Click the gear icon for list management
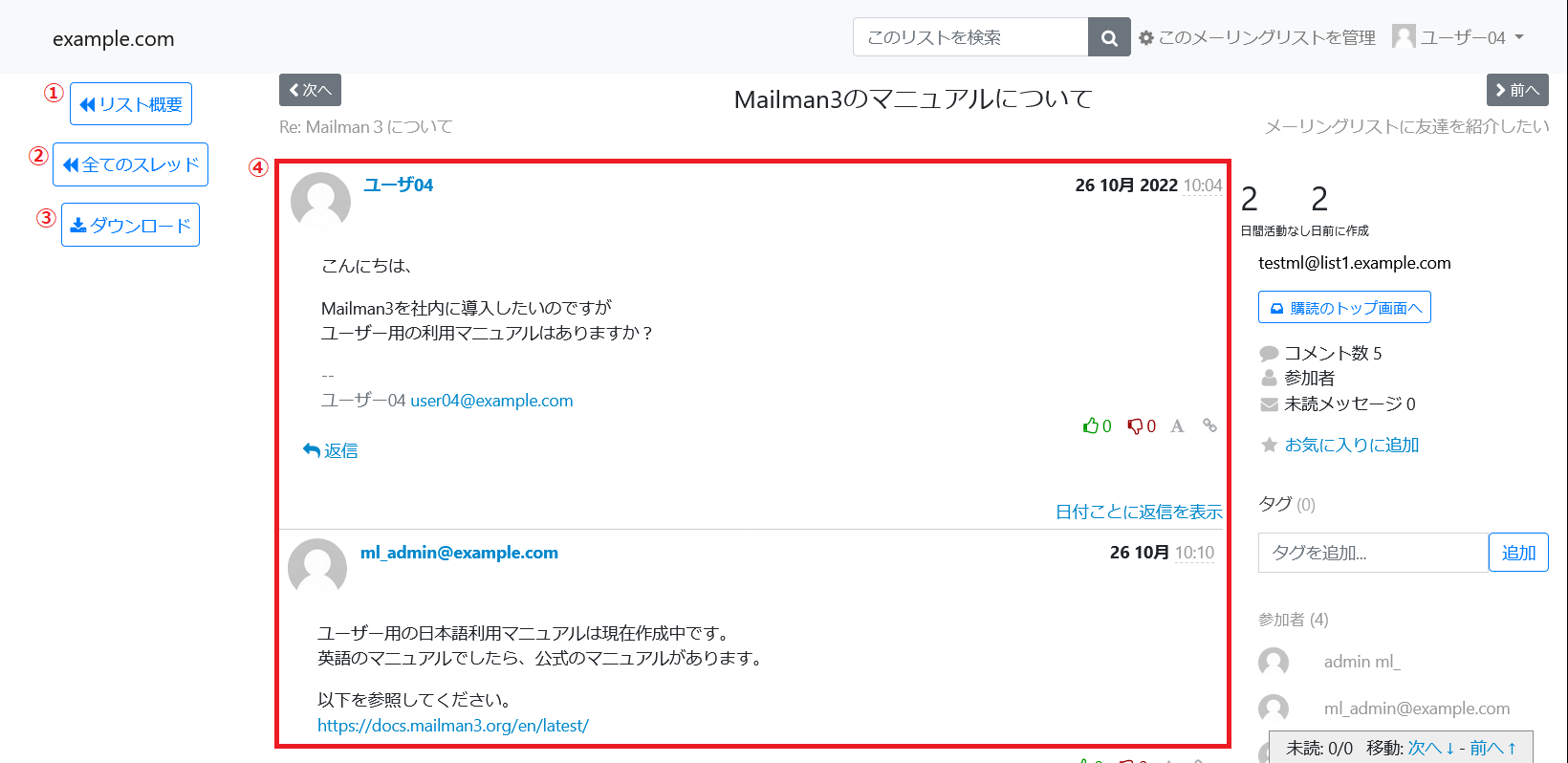Image resolution: width=1568 pixels, height=763 pixels. [1146, 38]
